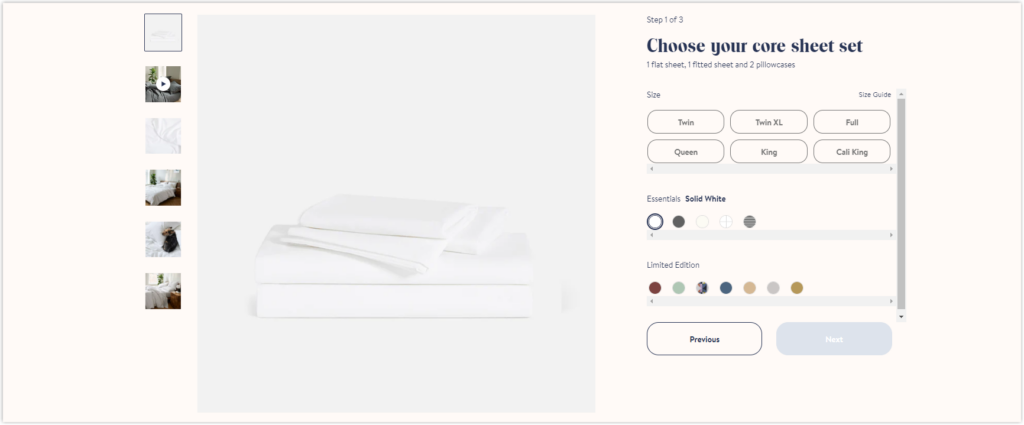This screenshot has height=425, width=1024.
Task: Pick the gray striped pattern swatch
Action: (x=750, y=221)
